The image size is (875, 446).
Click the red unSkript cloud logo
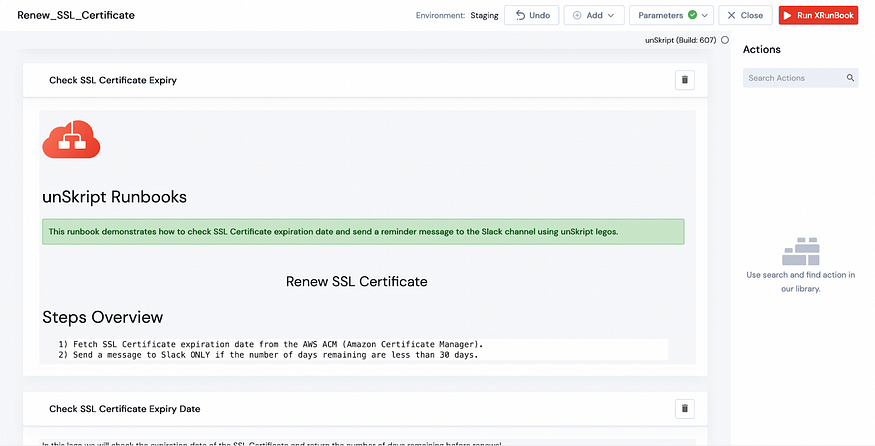pos(71,139)
